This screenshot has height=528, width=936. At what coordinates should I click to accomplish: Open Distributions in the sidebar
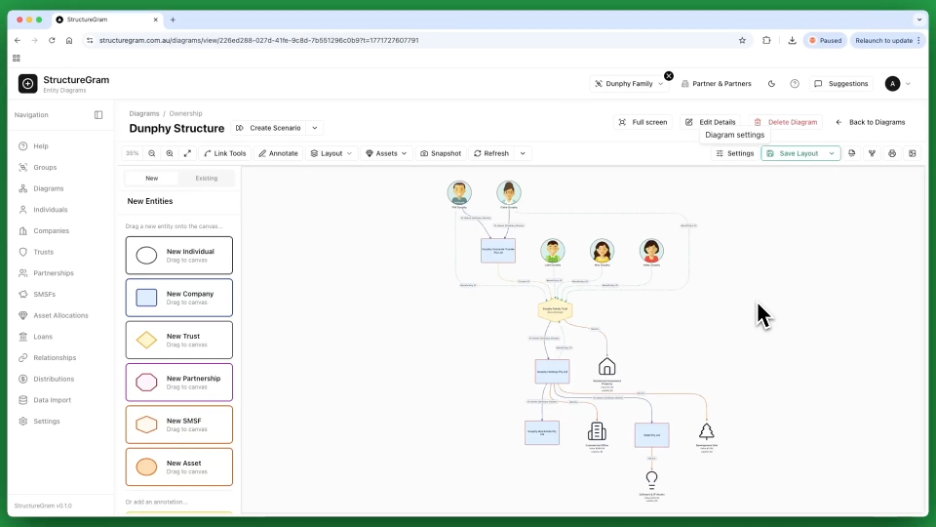pos(53,379)
